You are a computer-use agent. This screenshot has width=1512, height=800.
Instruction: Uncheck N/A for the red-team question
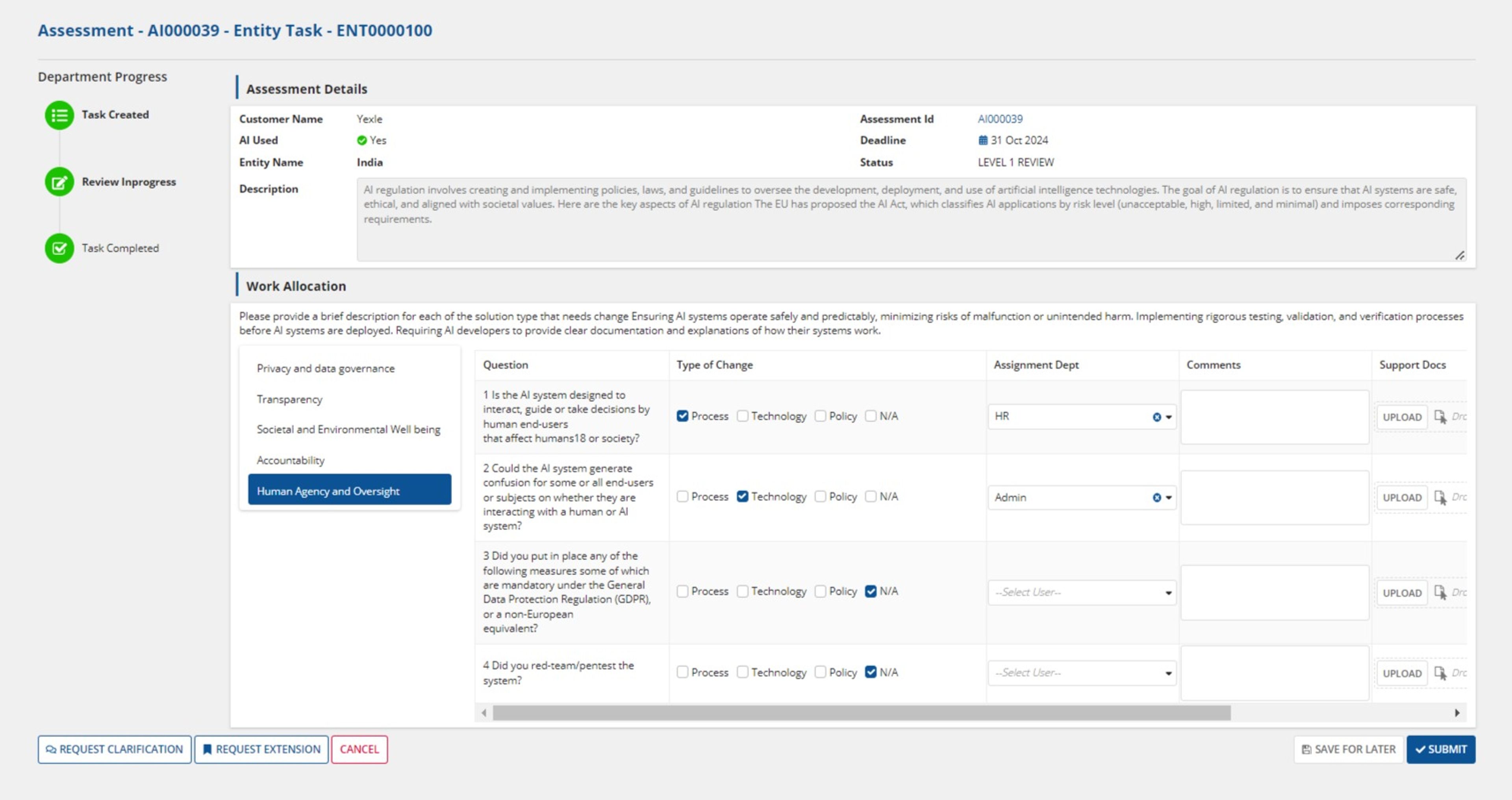(x=871, y=672)
